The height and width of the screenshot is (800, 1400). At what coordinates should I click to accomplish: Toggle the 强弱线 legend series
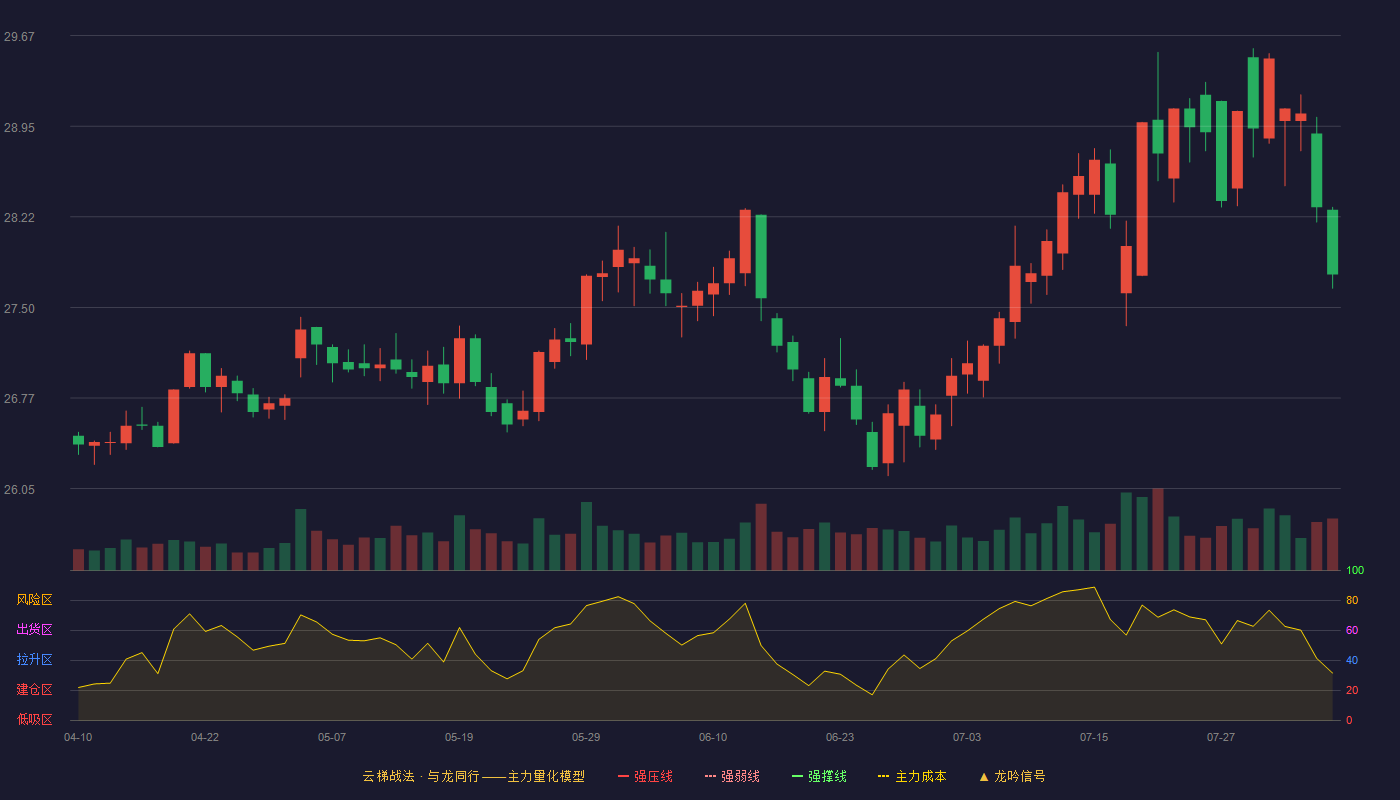click(x=732, y=776)
